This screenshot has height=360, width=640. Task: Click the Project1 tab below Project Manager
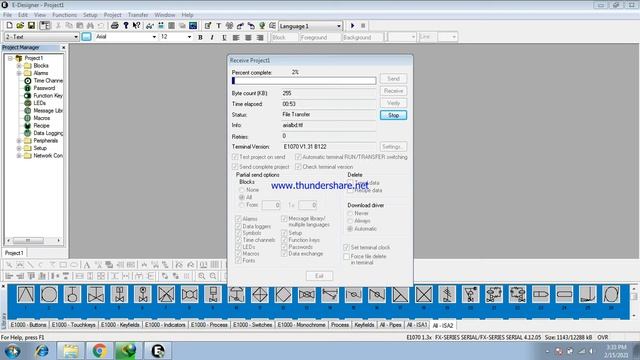(14, 253)
